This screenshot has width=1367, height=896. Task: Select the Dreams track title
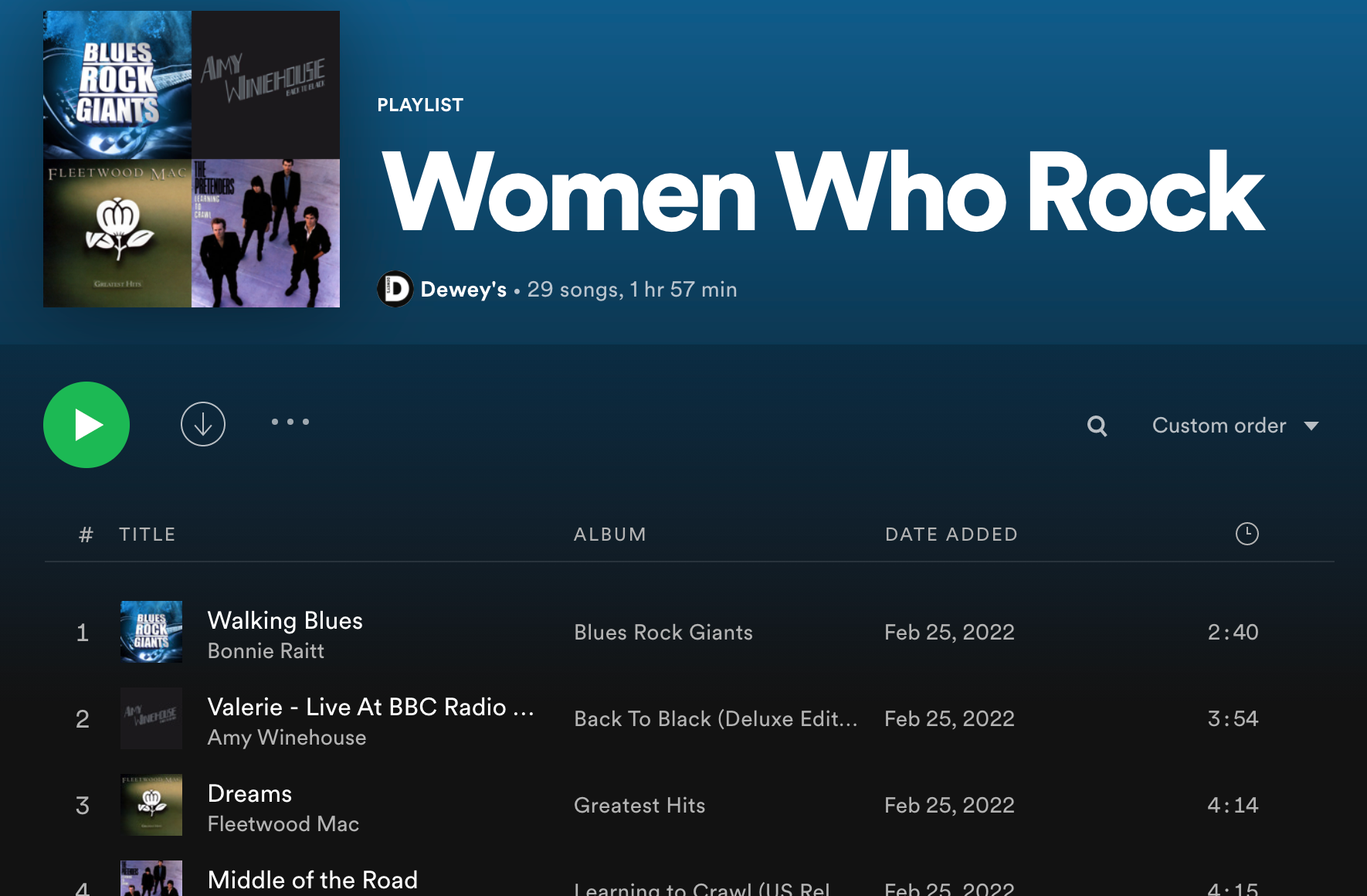(x=249, y=793)
